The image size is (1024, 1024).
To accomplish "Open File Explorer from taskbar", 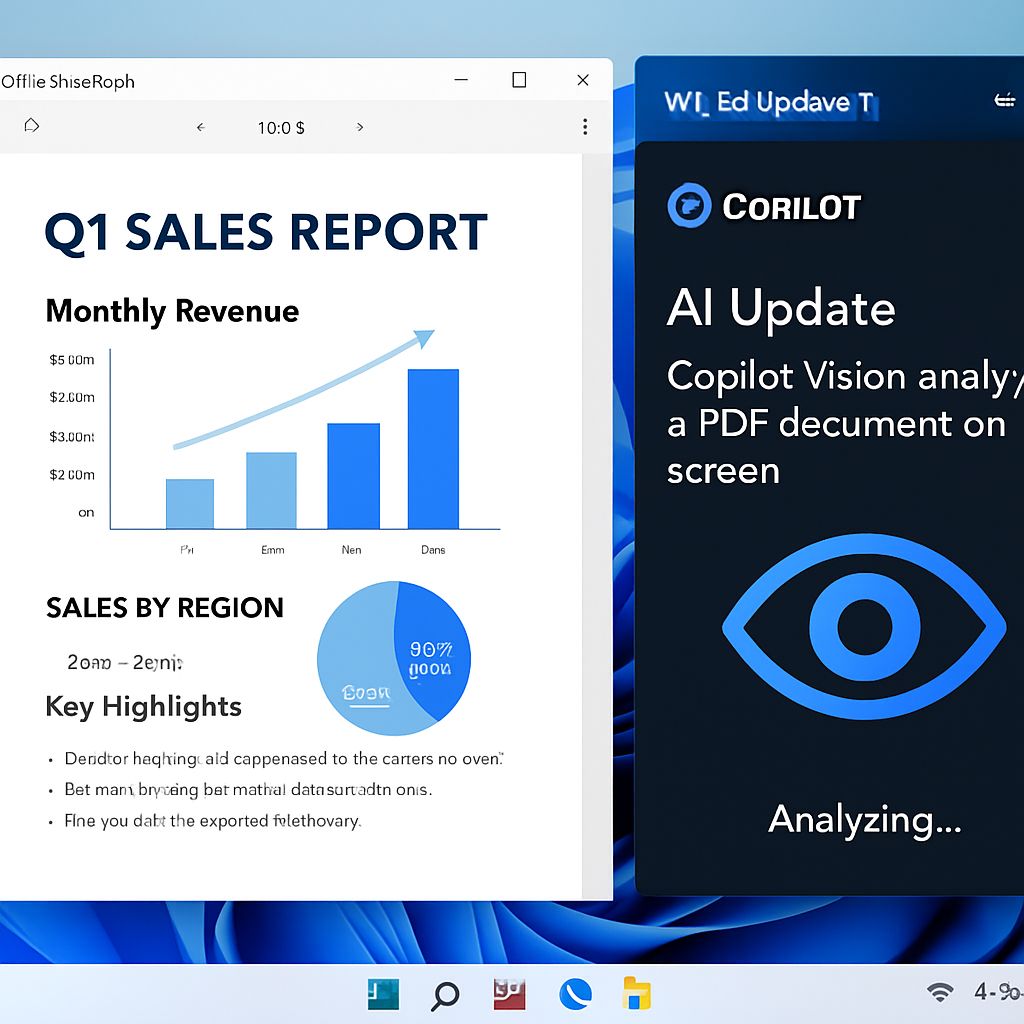I will pyautogui.click(x=637, y=993).
